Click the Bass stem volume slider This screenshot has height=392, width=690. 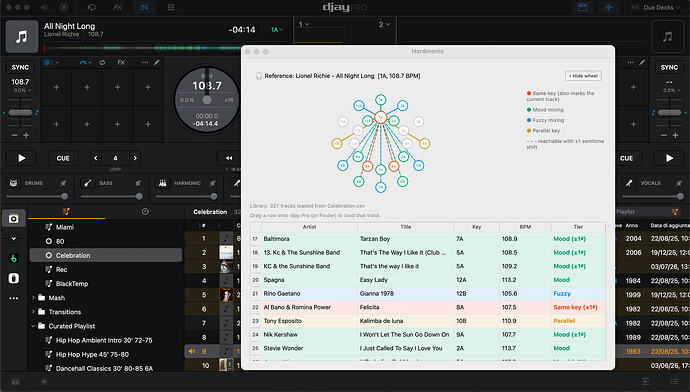(x=112, y=196)
